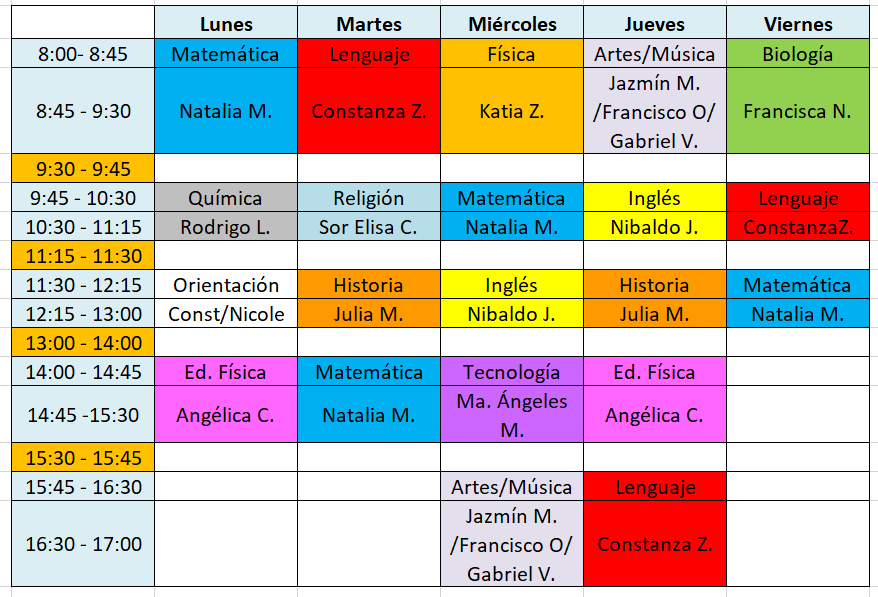This screenshot has width=878, height=597.
Task: Click the Const/Nicole cell
Action: (226, 314)
